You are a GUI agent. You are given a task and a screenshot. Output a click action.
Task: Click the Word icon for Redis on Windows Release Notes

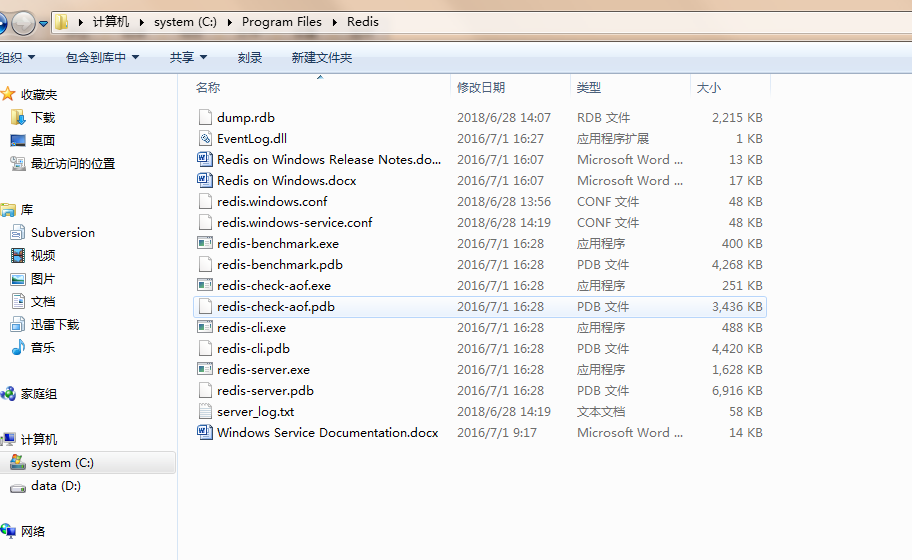coord(205,159)
